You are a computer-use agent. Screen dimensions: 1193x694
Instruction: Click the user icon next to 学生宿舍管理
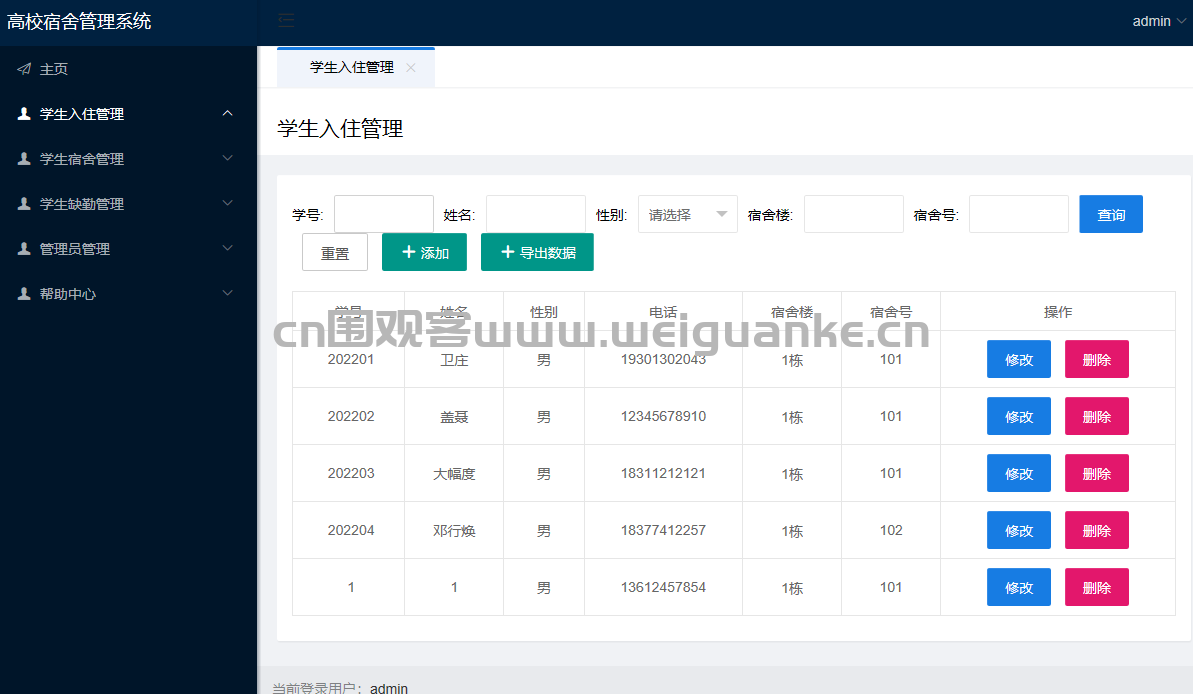click(x=24, y=158)
